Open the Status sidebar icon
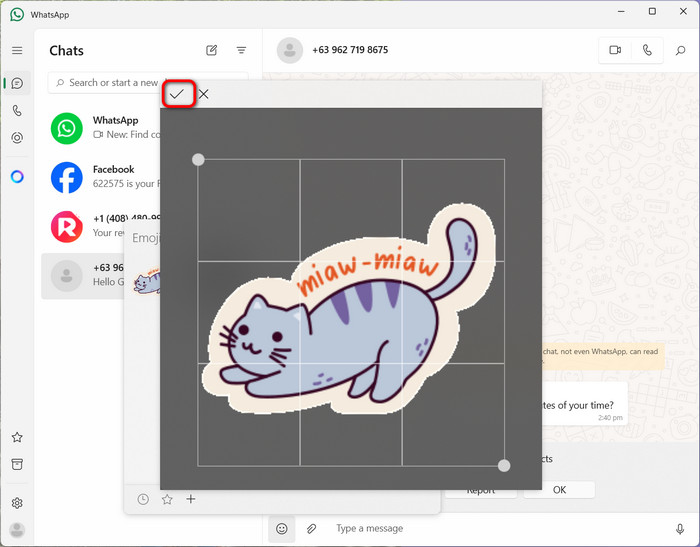The height and width of the screenshot is (547, 700). [x=17, y=138]
